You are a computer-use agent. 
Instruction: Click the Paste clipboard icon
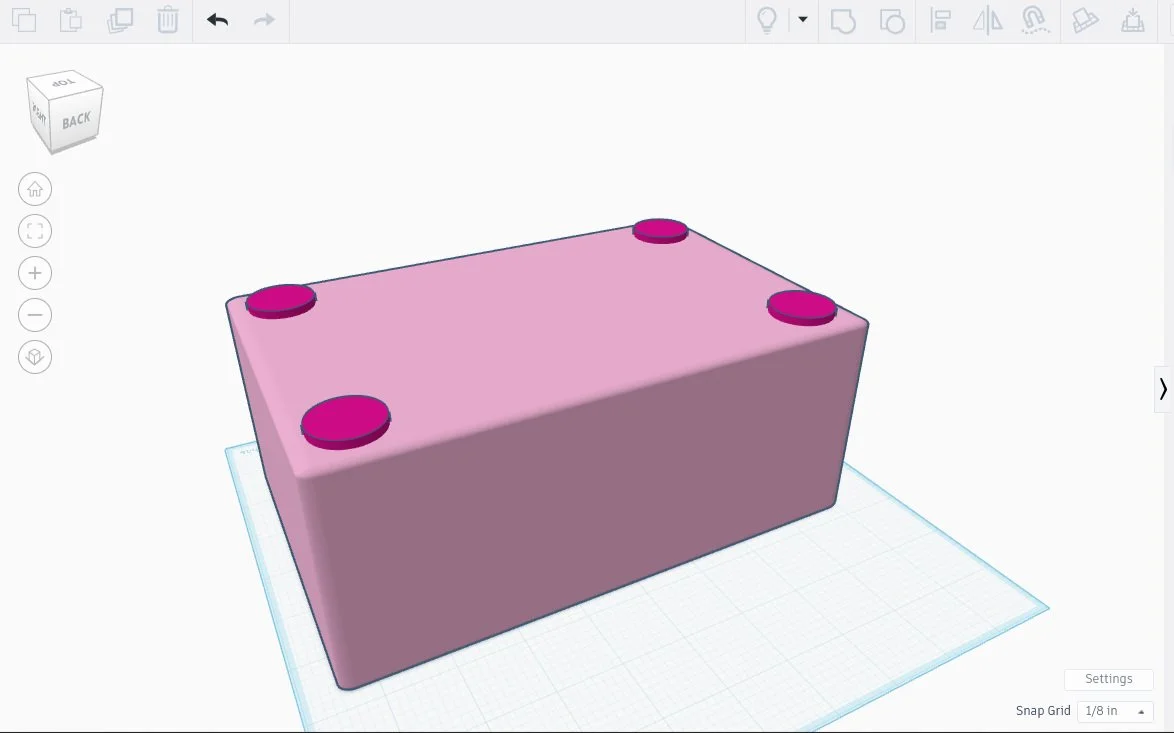coord(71,20)
